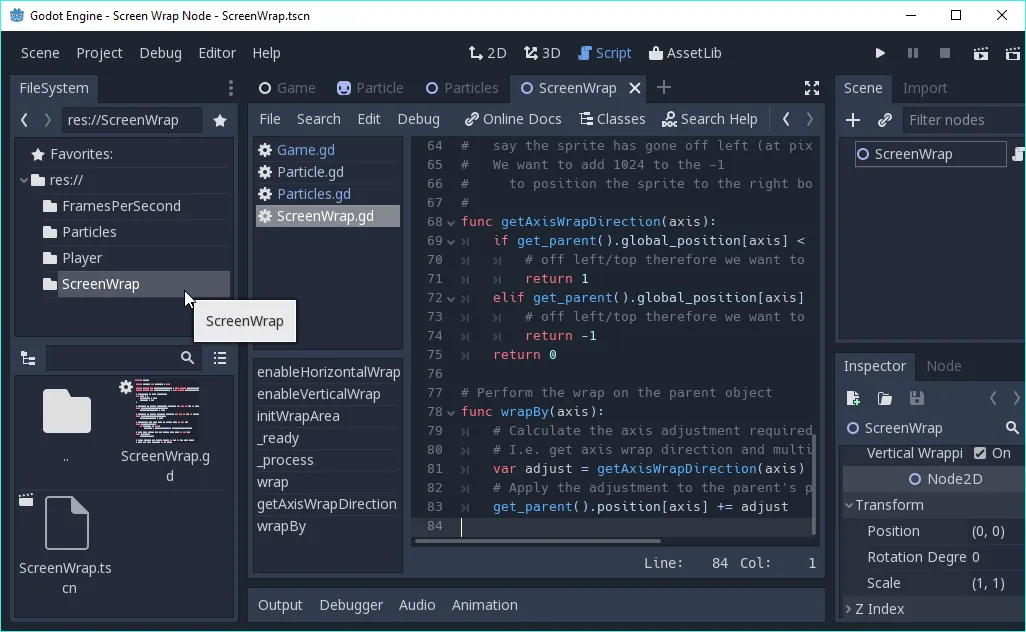Open script editor File menu
The height and width of the screenshot is (632, 1026).
pos(270,119)
